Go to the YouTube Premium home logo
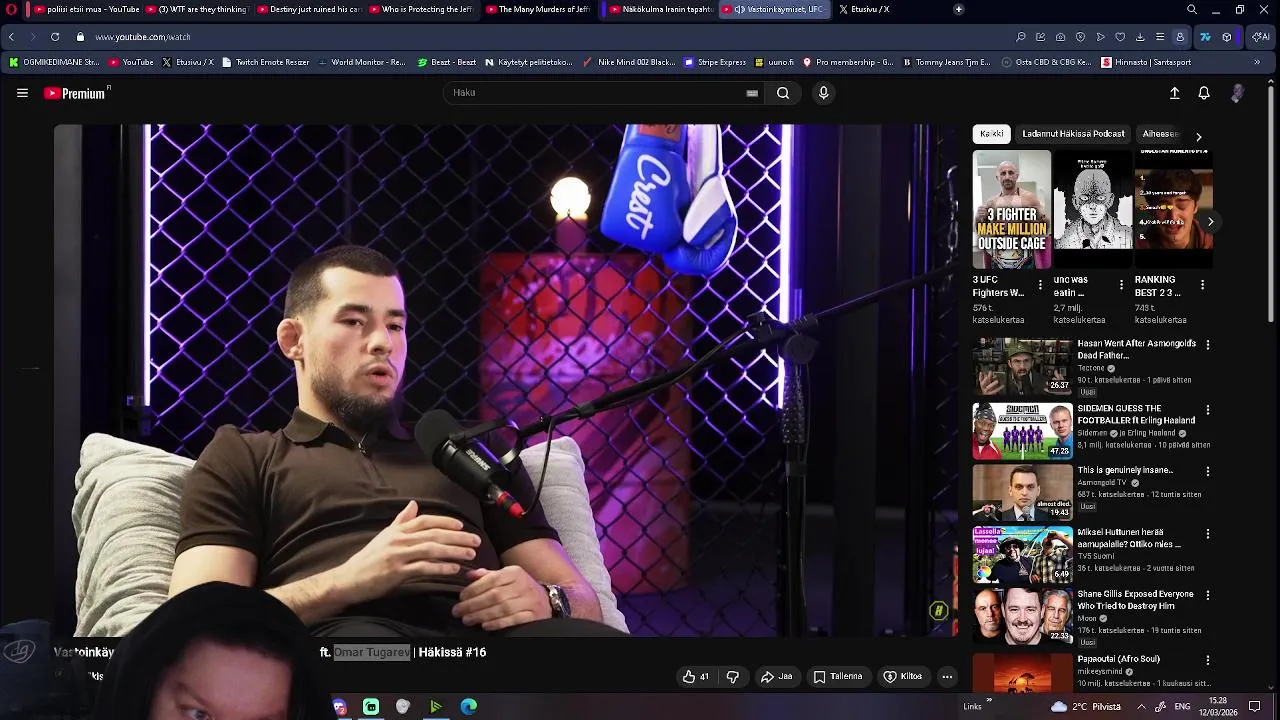 (77, 93)
